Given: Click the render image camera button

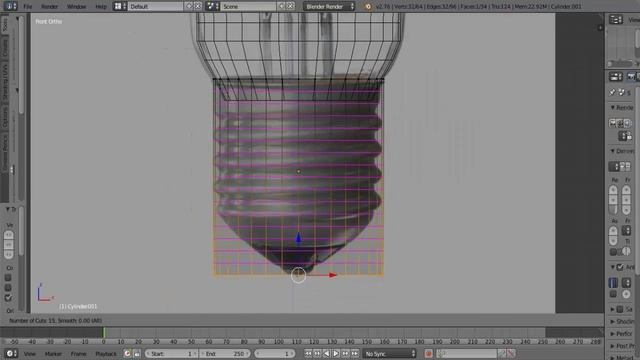Looking at the screenshot, I should tap(613, 123).
